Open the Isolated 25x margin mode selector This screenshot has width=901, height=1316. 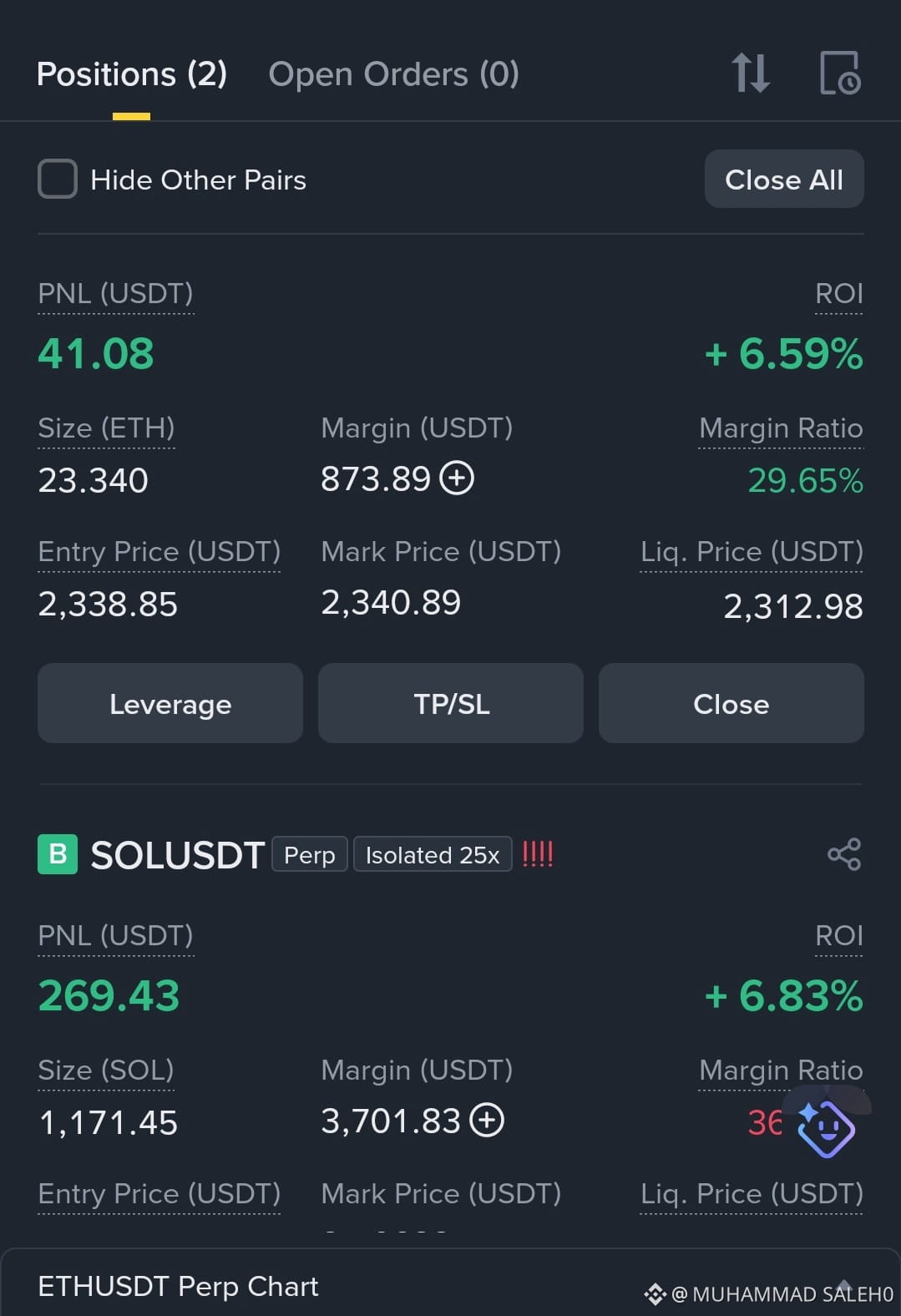433,854
